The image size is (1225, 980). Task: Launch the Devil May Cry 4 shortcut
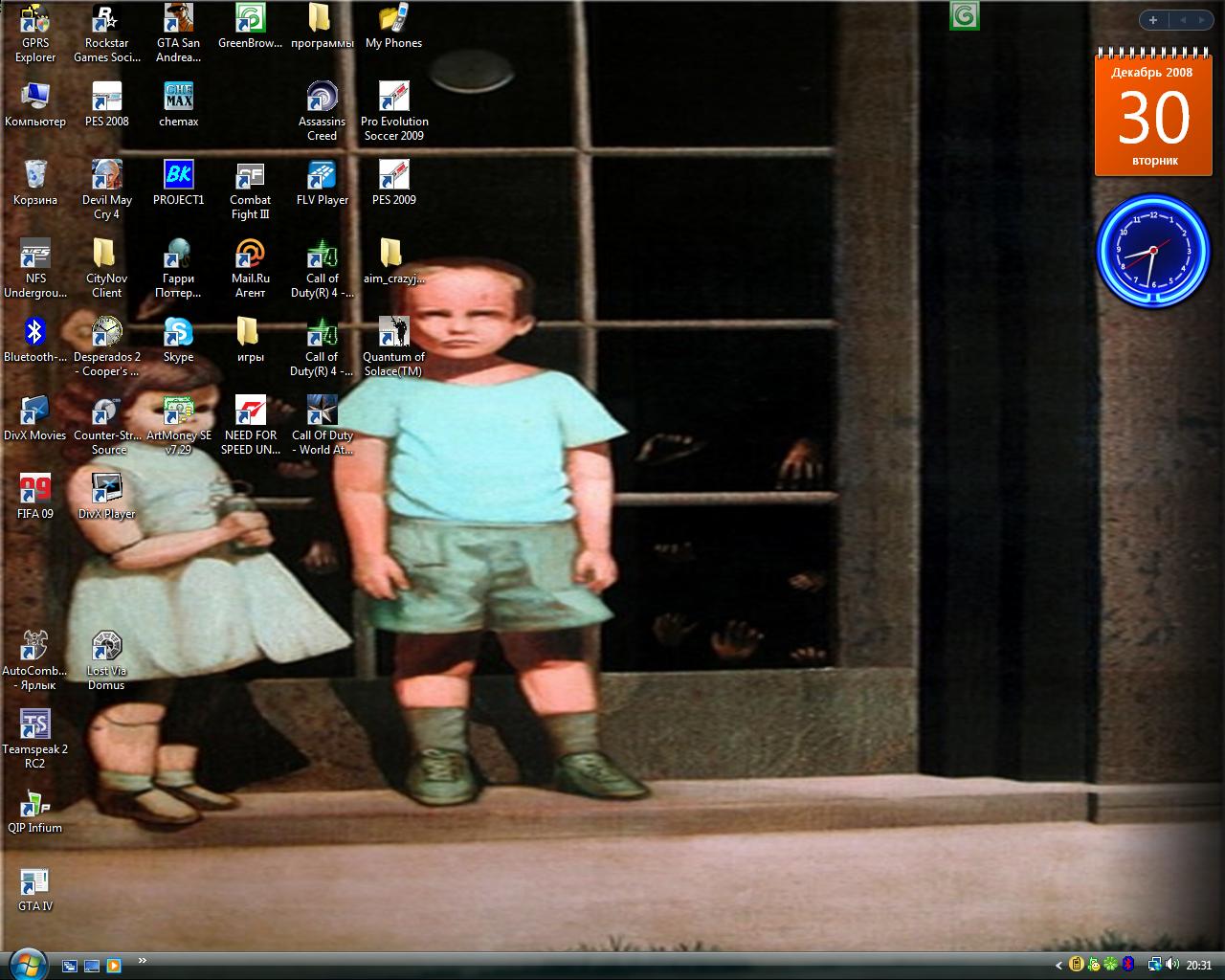point(107,189)
